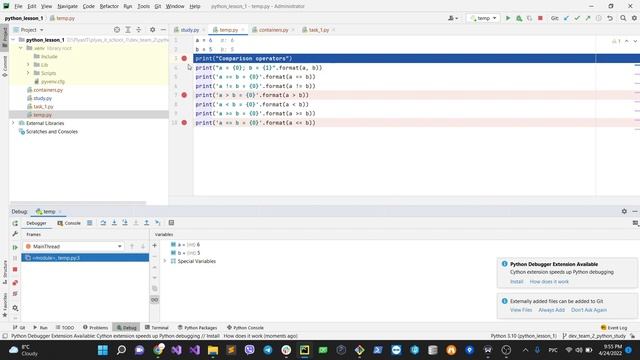Toggle breakpoint on the 'a > b' line

(x=184, y=95)
